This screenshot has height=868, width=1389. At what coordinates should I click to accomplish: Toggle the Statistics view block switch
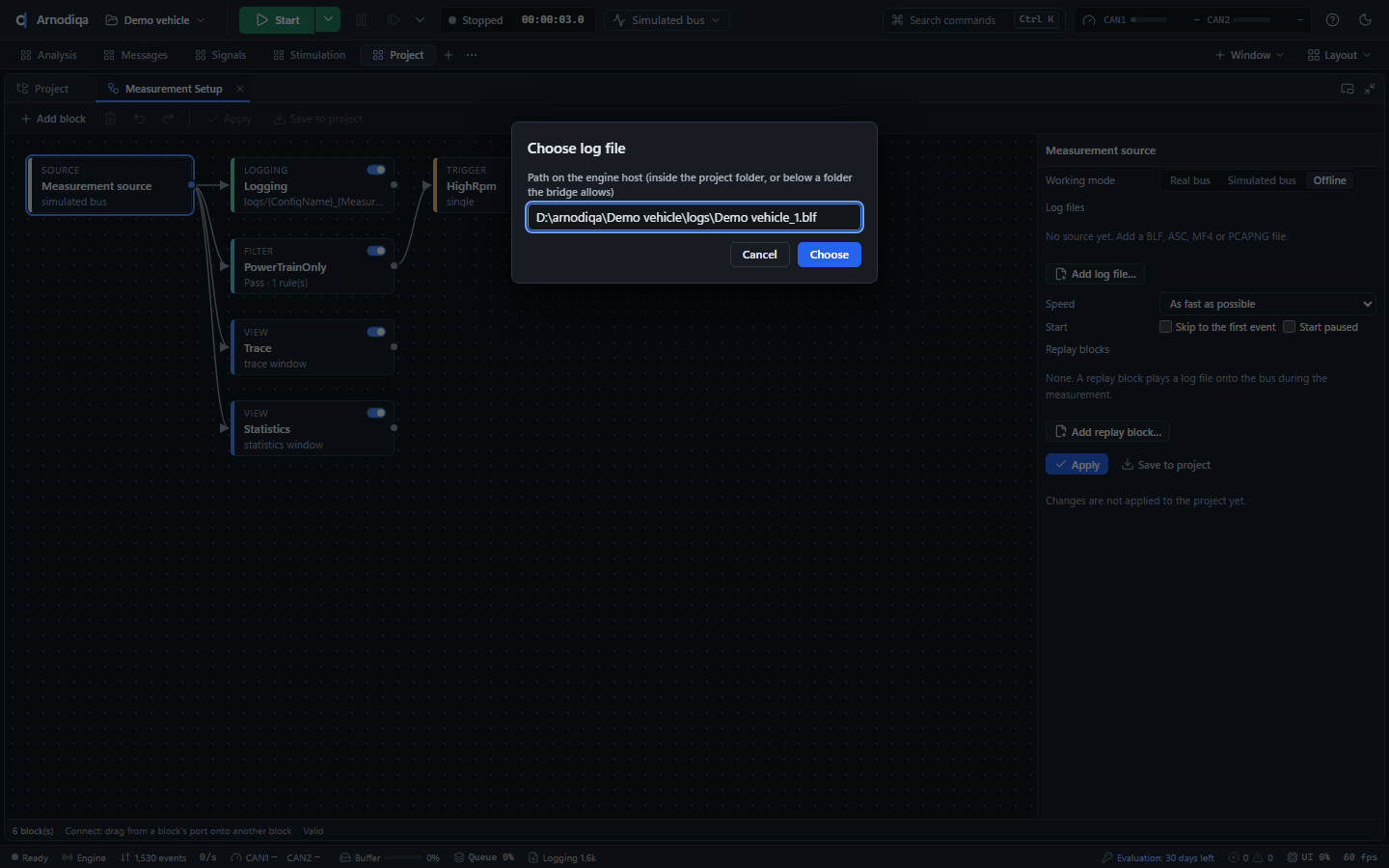click(376, 413)
